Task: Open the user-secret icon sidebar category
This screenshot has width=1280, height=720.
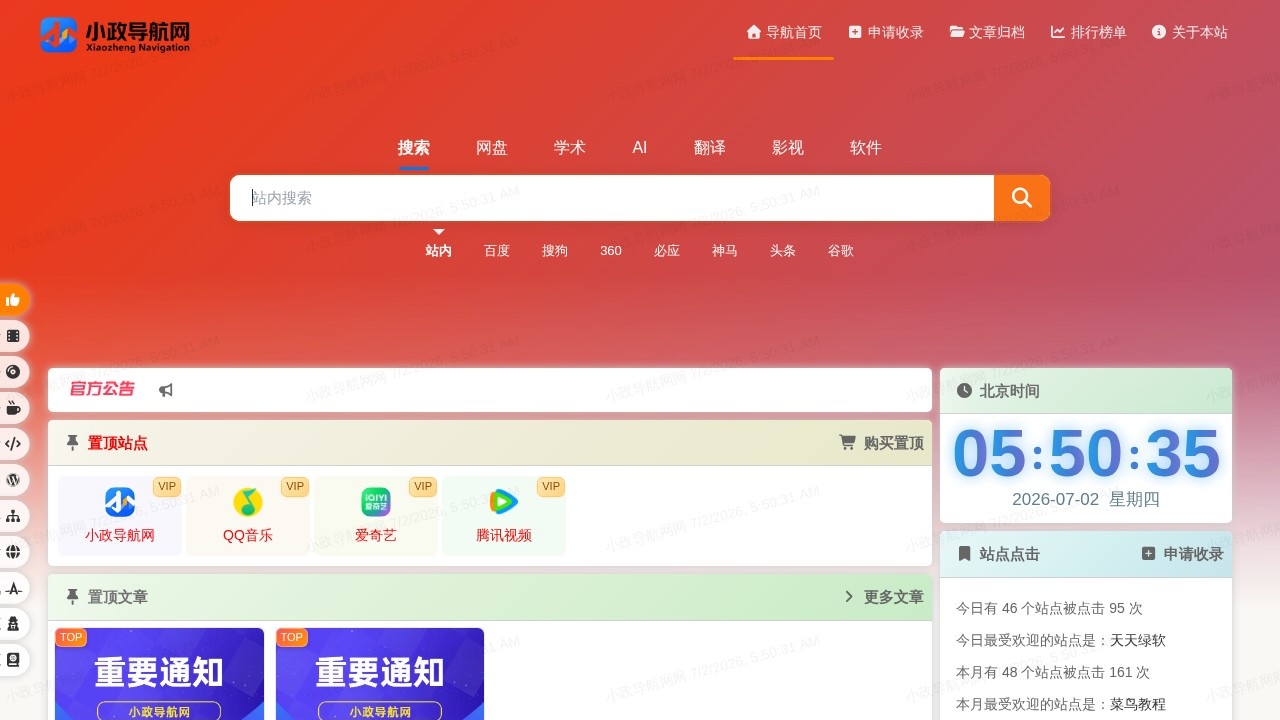Action: point(13,624)
